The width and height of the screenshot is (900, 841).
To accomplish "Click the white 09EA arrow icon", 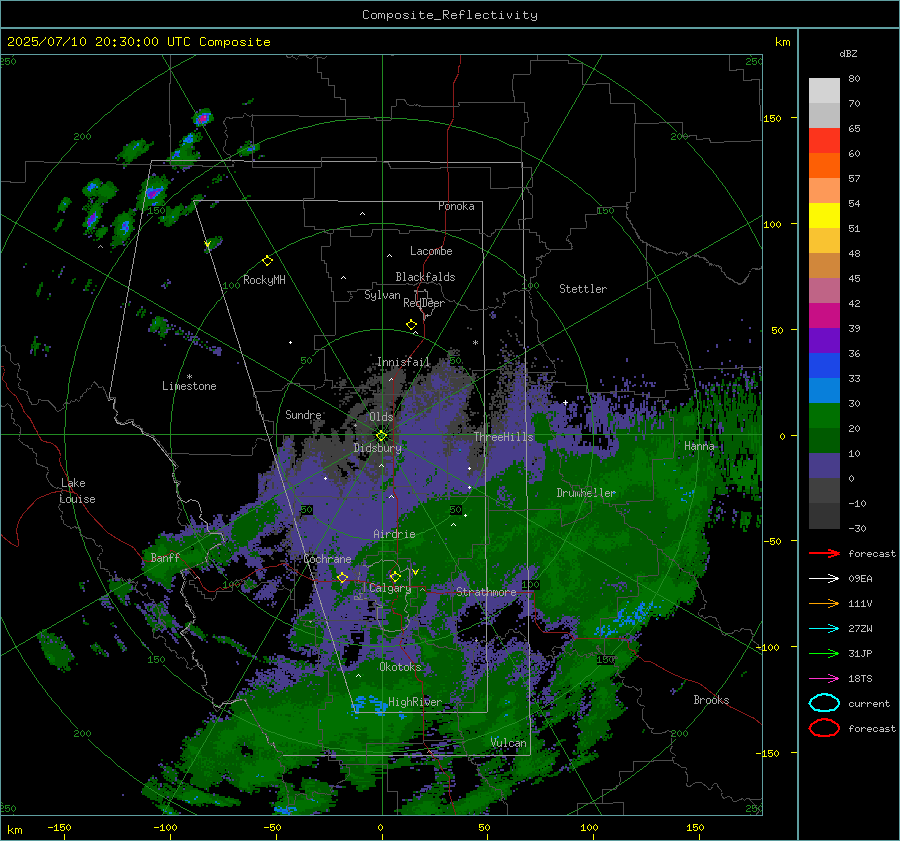I will (x=824, y=579).
